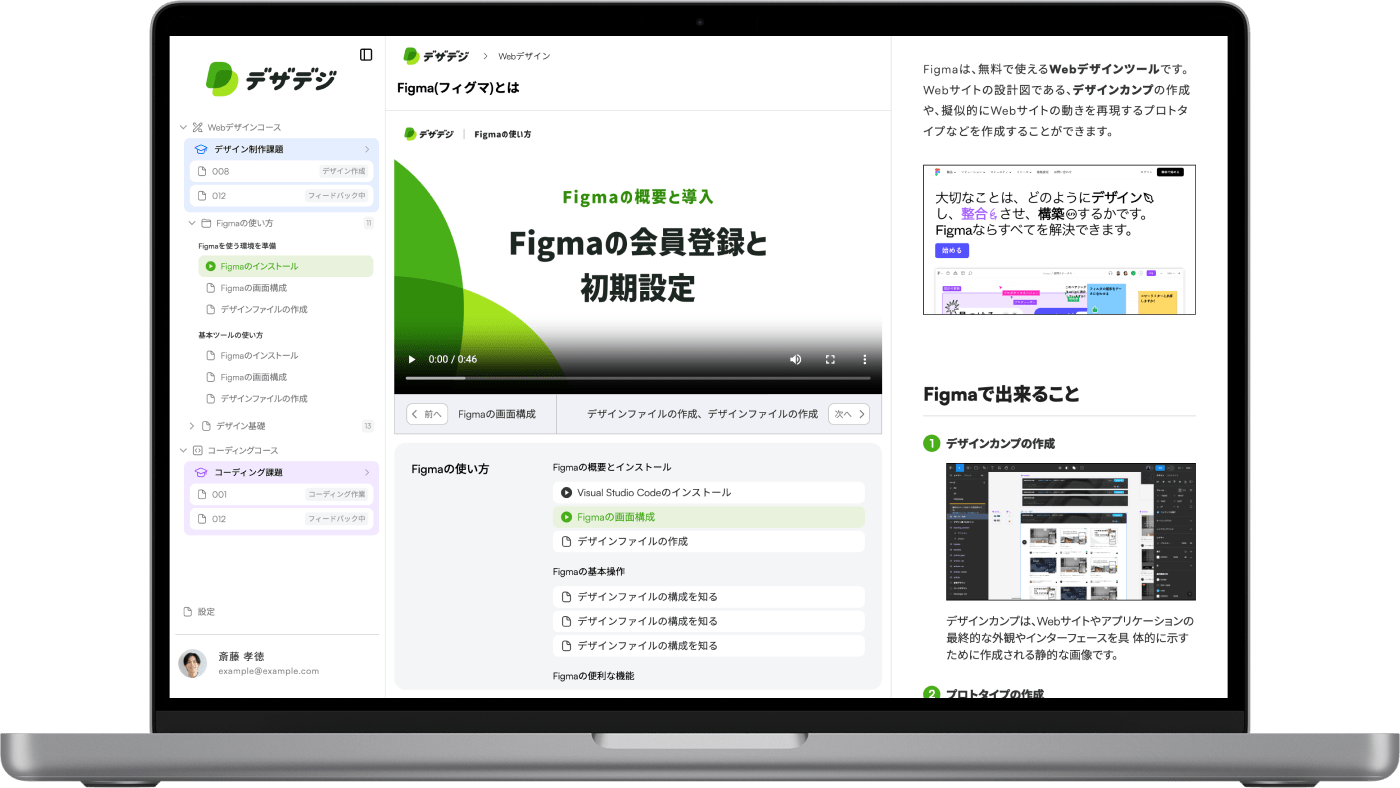
Task: Open デザイン制作課題 via its right chevron
Action: 367,149
